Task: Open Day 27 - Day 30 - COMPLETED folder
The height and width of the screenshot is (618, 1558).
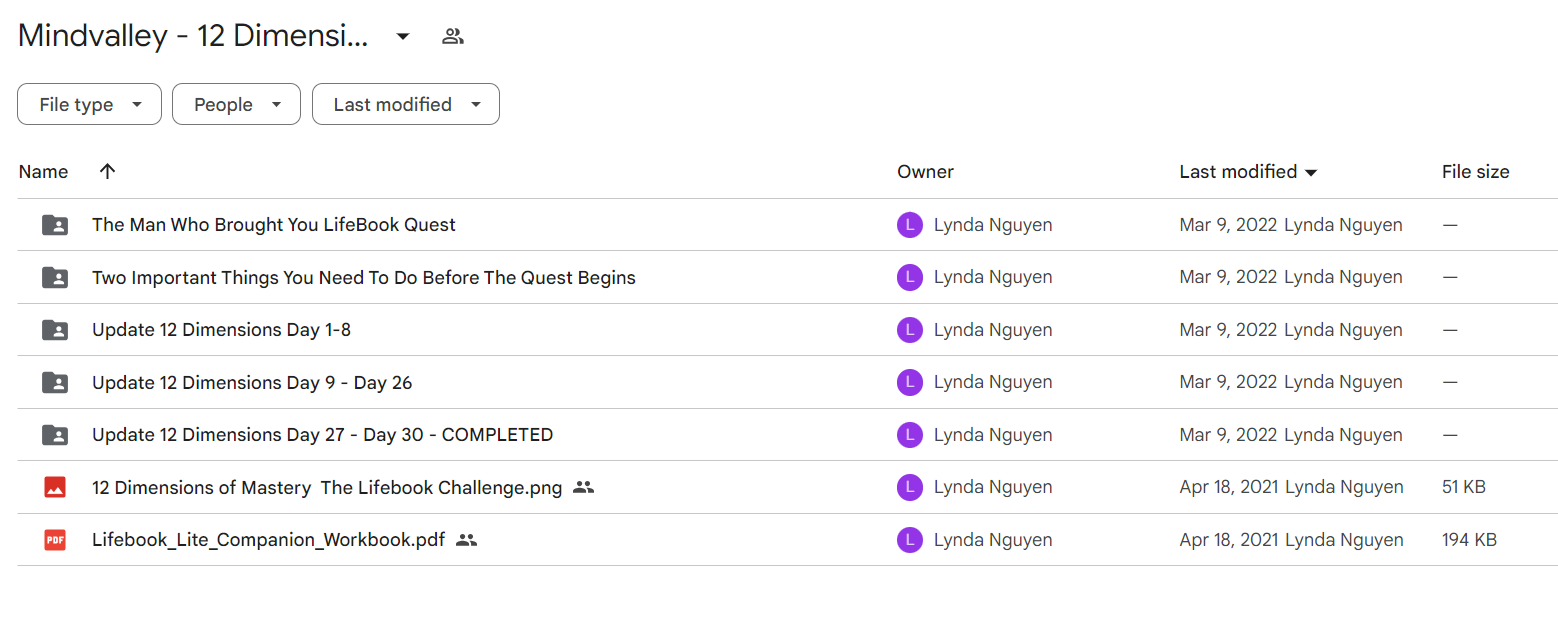Action: [322, 435]
